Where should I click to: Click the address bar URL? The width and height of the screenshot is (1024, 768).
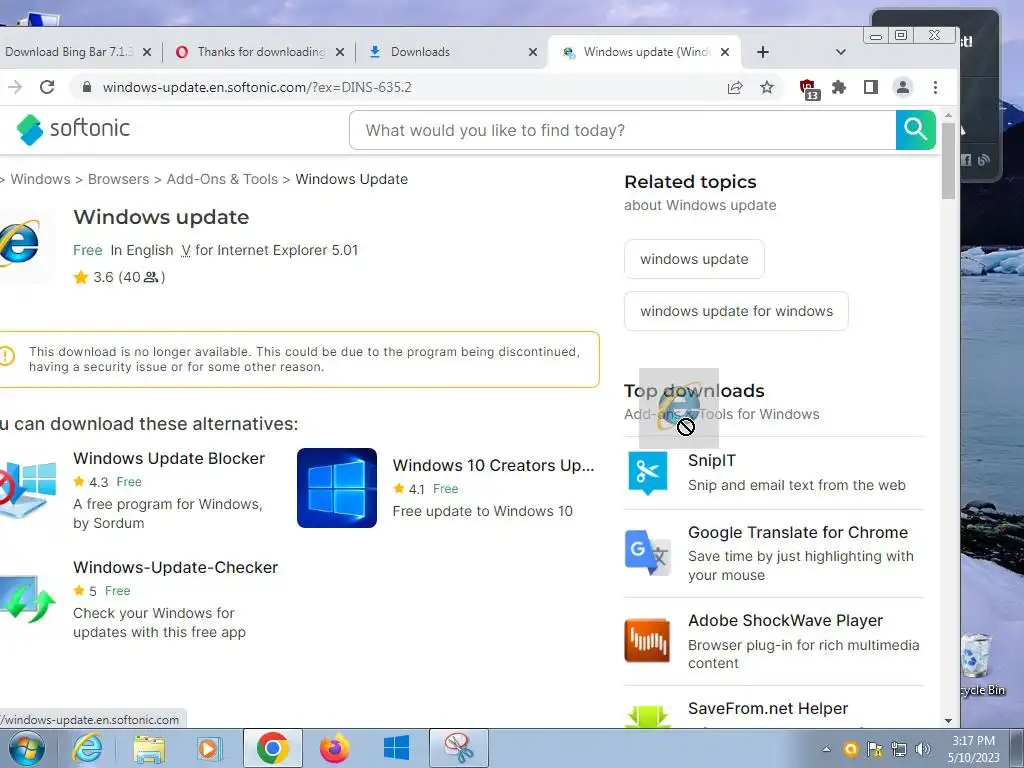(x=257, y=88)
